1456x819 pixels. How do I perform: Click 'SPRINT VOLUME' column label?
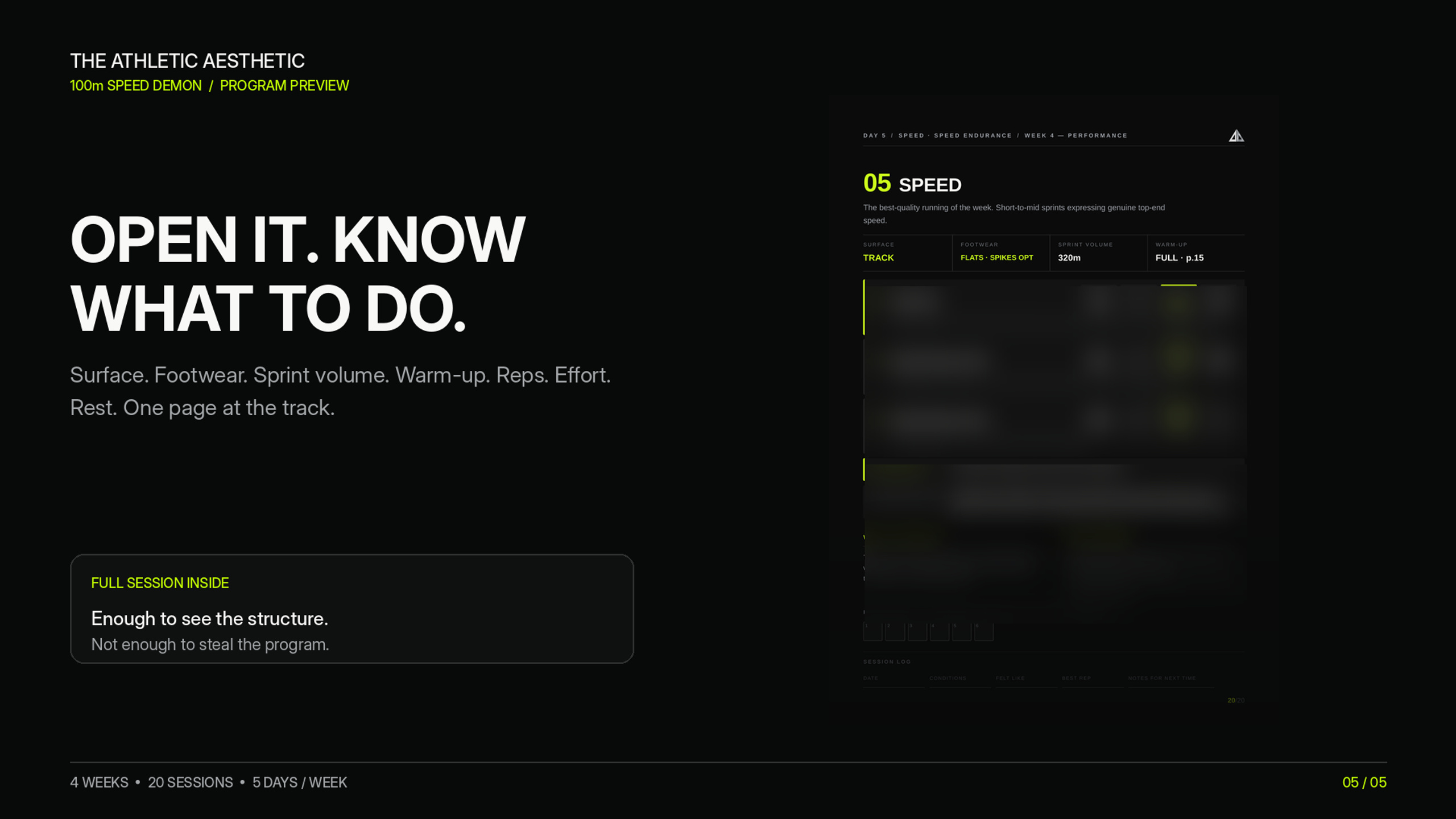[x=1085, y=245]
